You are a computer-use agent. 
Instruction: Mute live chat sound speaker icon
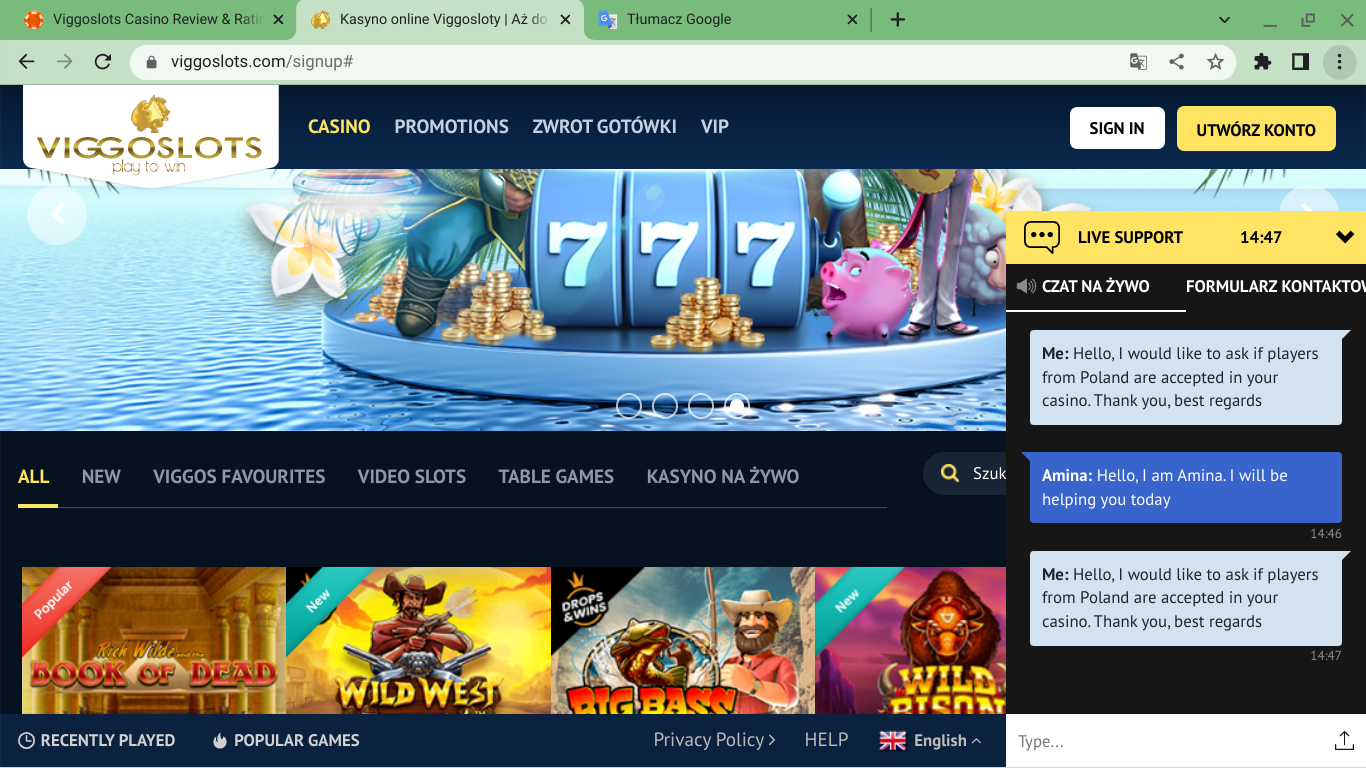coord(1026,286)
